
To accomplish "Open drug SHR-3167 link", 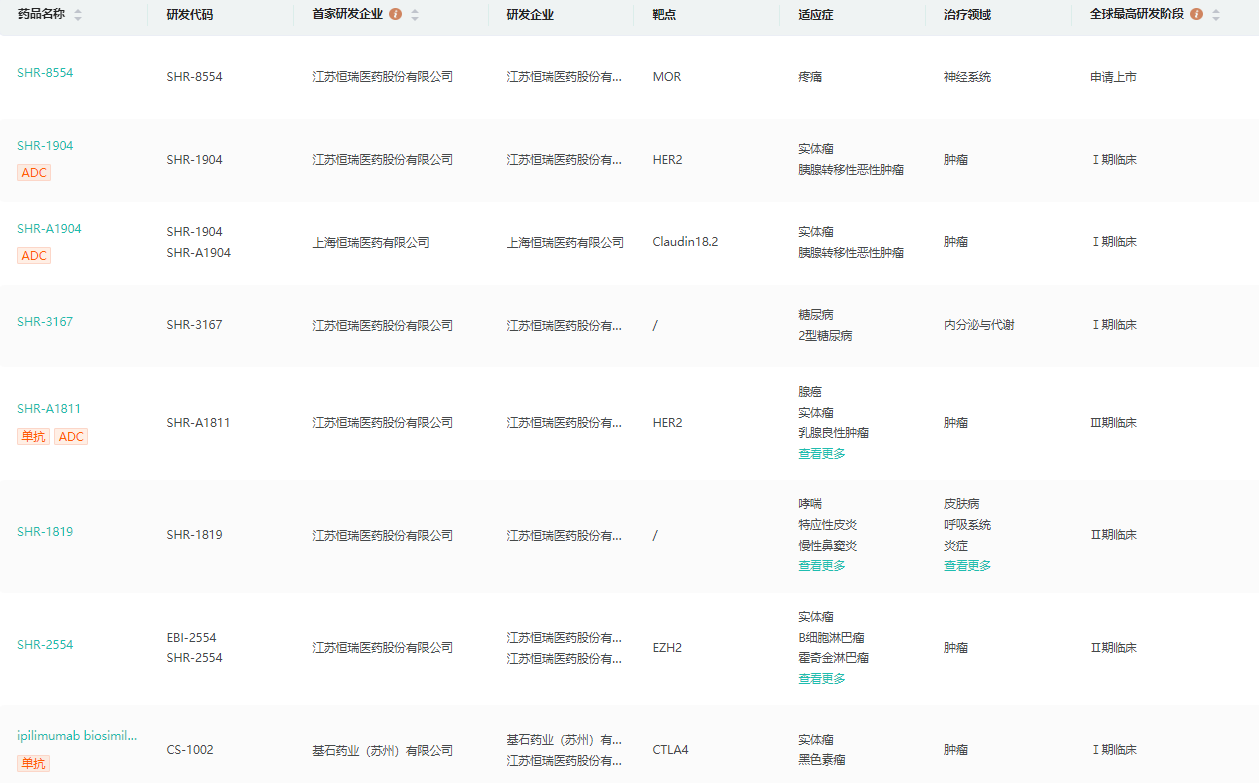I will point(45,322).
